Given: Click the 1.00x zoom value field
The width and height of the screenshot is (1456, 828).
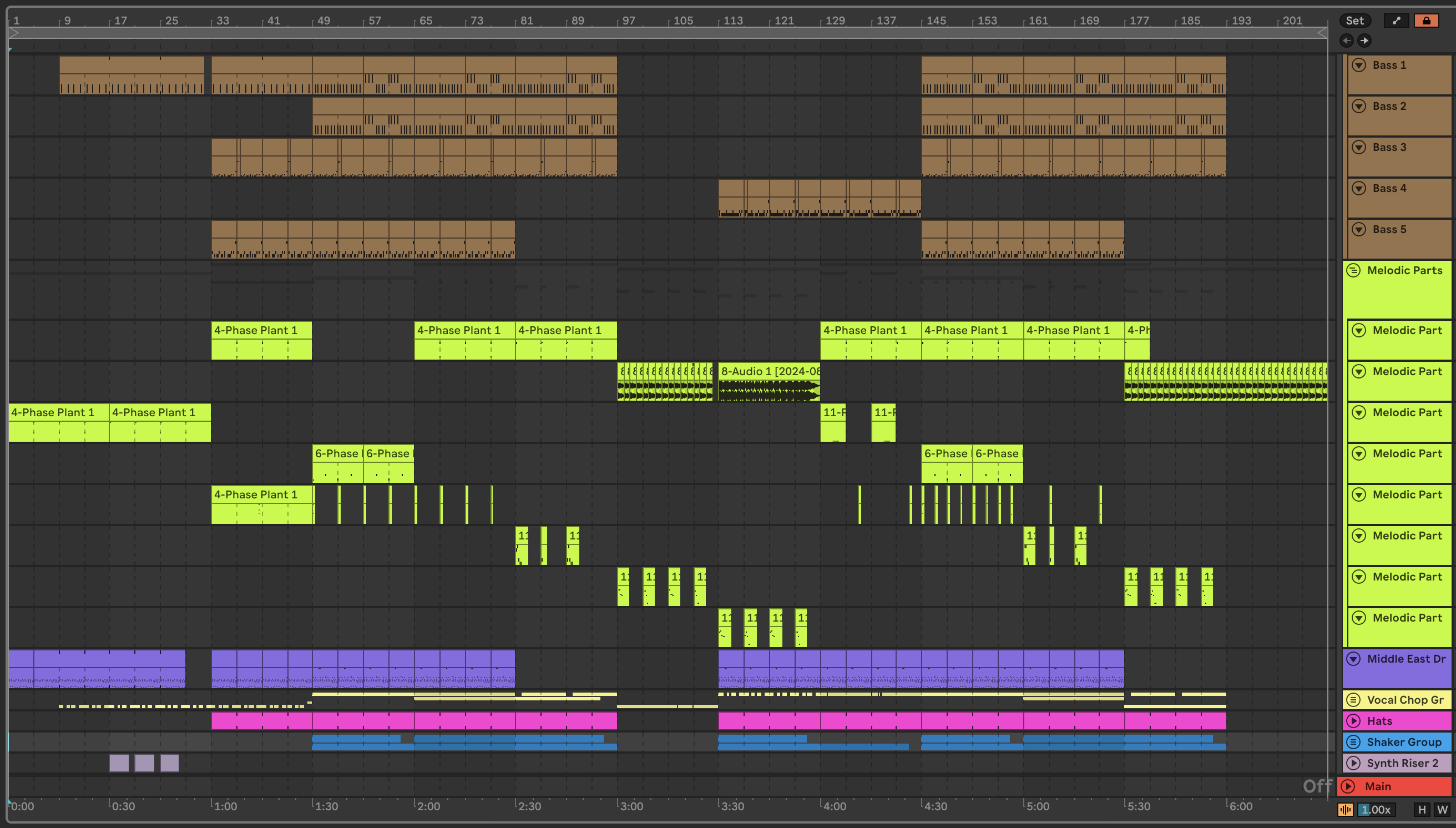Looking at the screenshot, I should point(1376,810).
